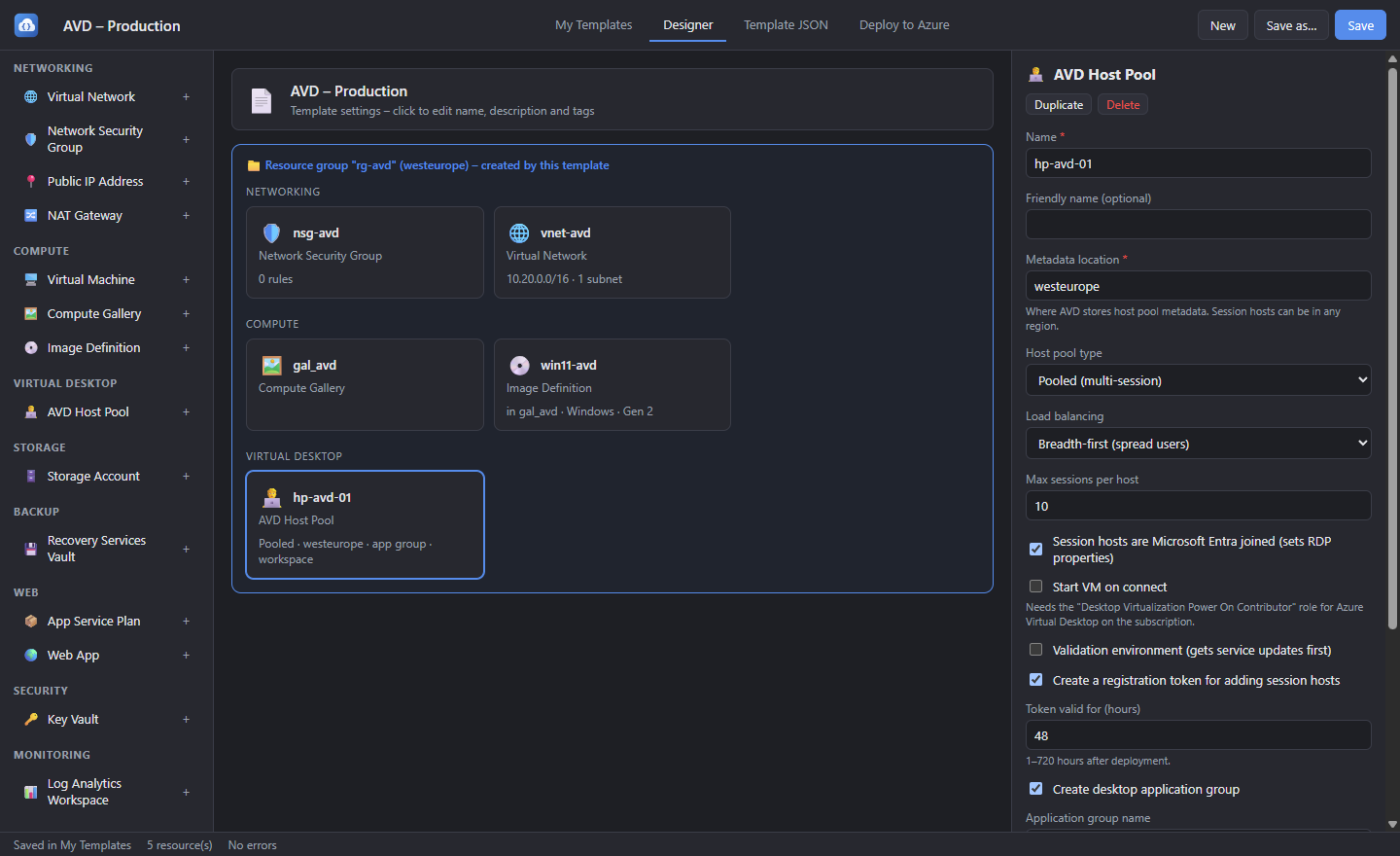Click the template settings document icon
The width and height of the screenshot is (1400, 856).
[x=262, y=100]
